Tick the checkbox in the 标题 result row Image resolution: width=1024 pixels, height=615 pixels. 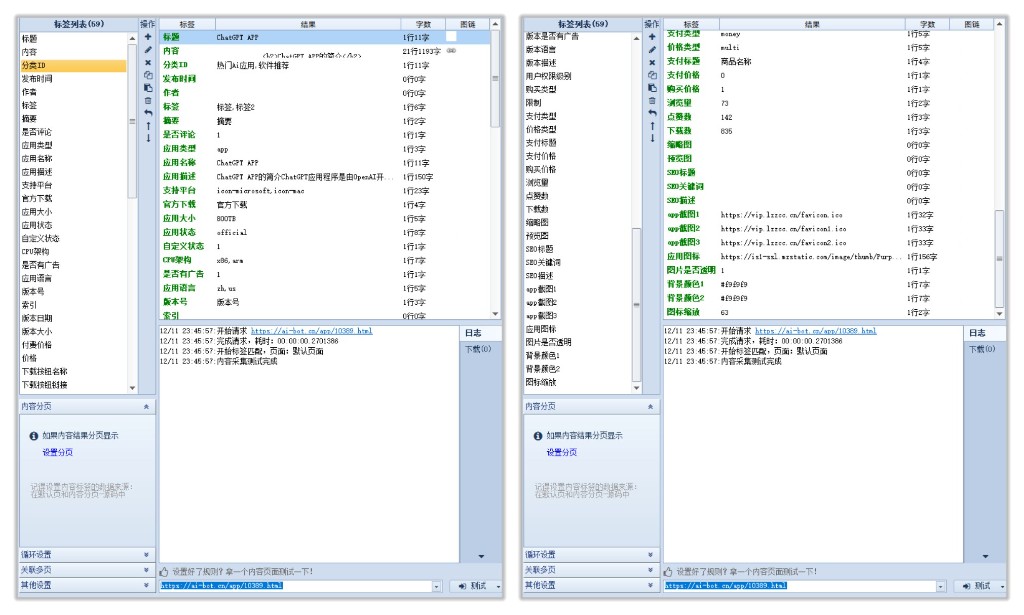click(450, 37)
